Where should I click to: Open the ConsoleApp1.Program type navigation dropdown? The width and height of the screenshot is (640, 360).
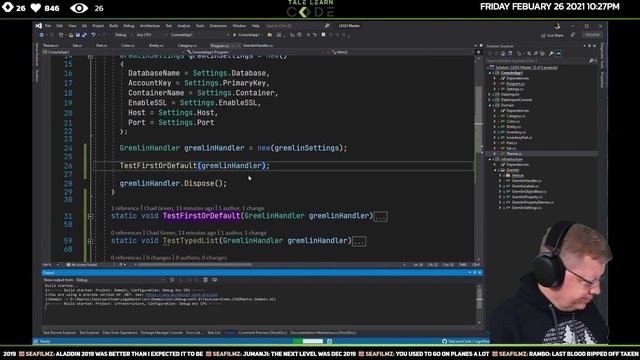point(257,52)
